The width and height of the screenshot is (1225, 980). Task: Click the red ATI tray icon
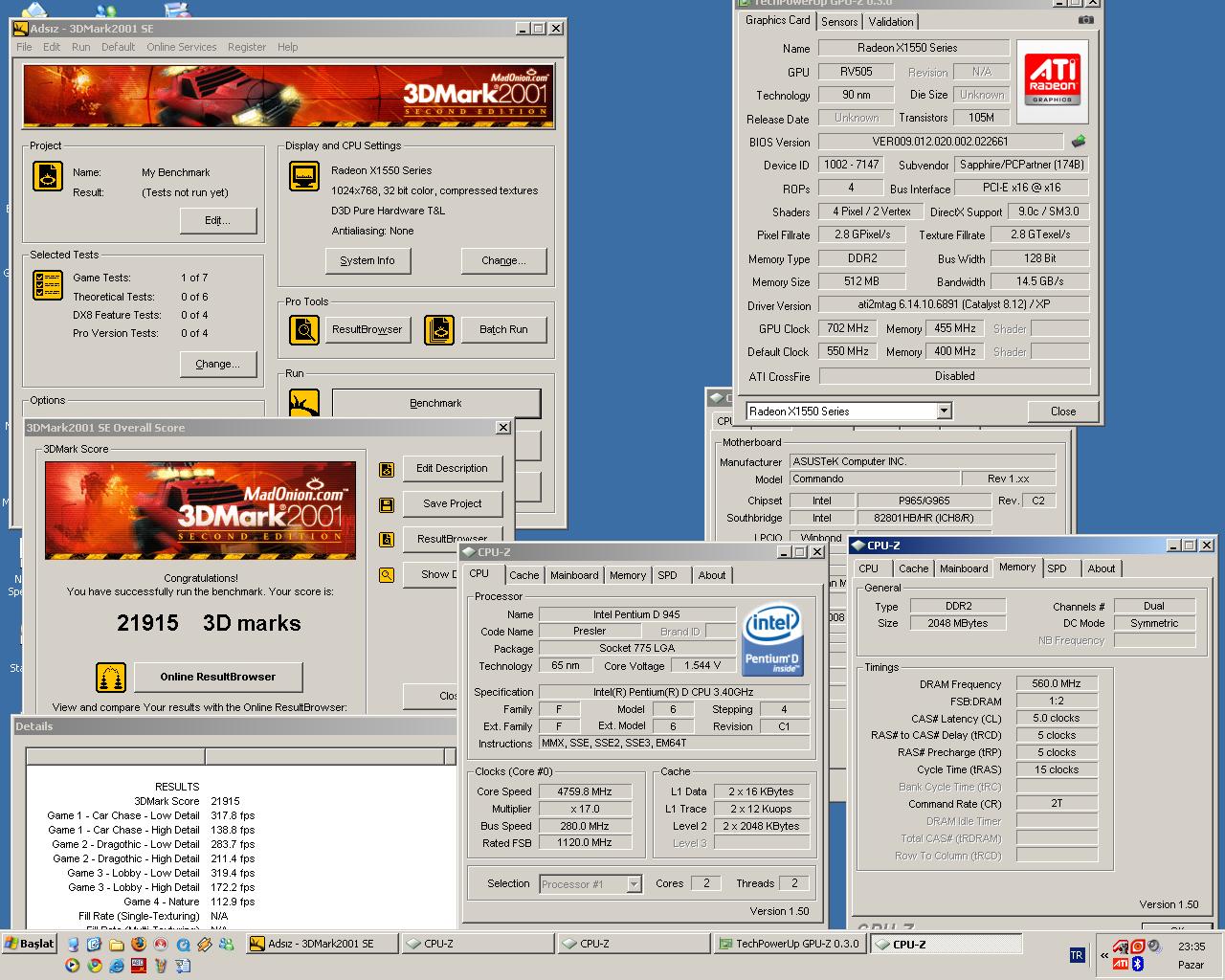(x=1120, y=964)
